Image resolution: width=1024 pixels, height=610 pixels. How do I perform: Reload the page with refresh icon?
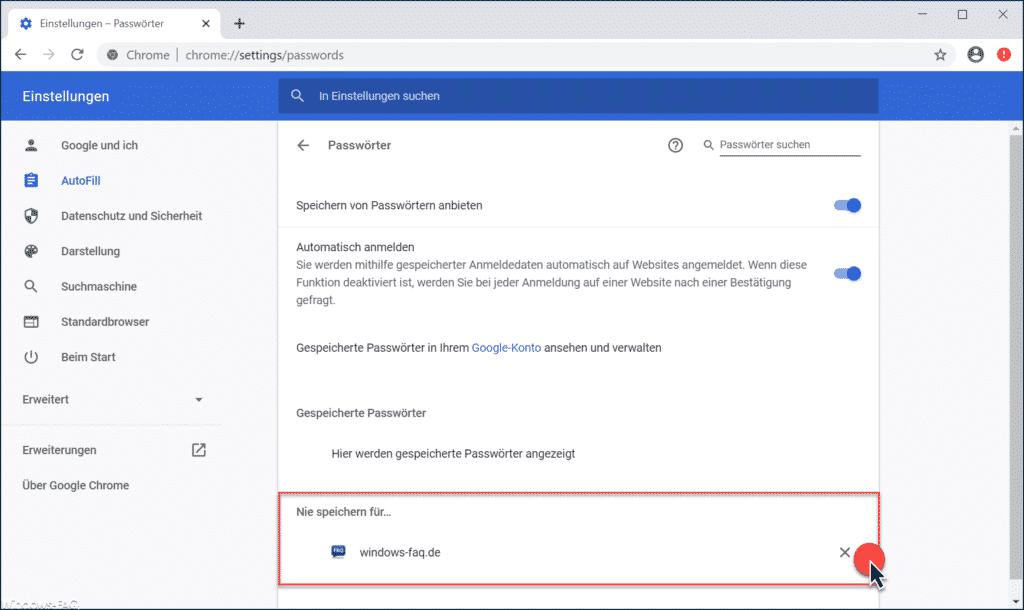[x=77, y=55]
